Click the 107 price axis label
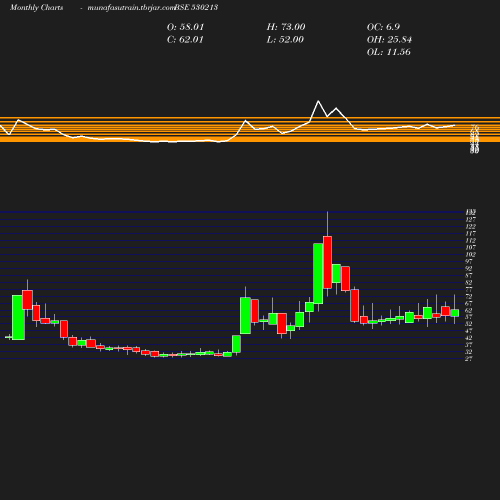This screenshot has height=500, width=500. point(471,247)
